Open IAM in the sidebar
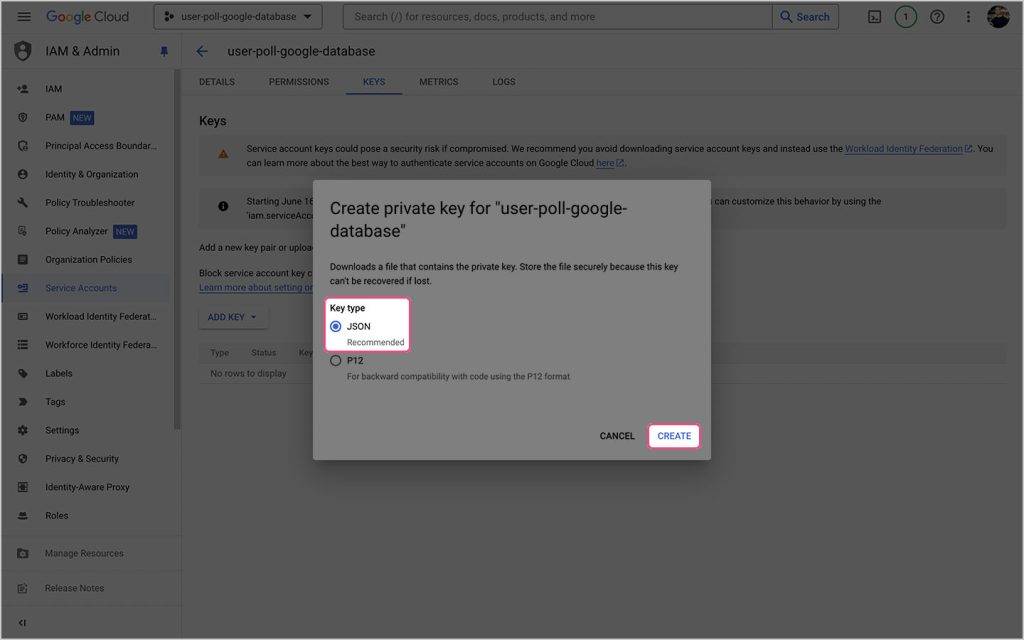 (x=54, y=89)
